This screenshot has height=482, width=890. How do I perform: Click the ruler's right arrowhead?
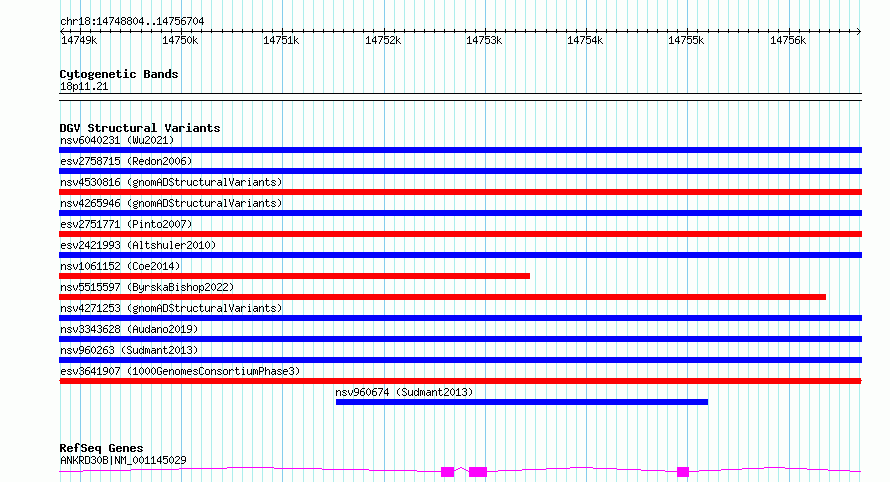pyautogui.click(x=859, y=31)
